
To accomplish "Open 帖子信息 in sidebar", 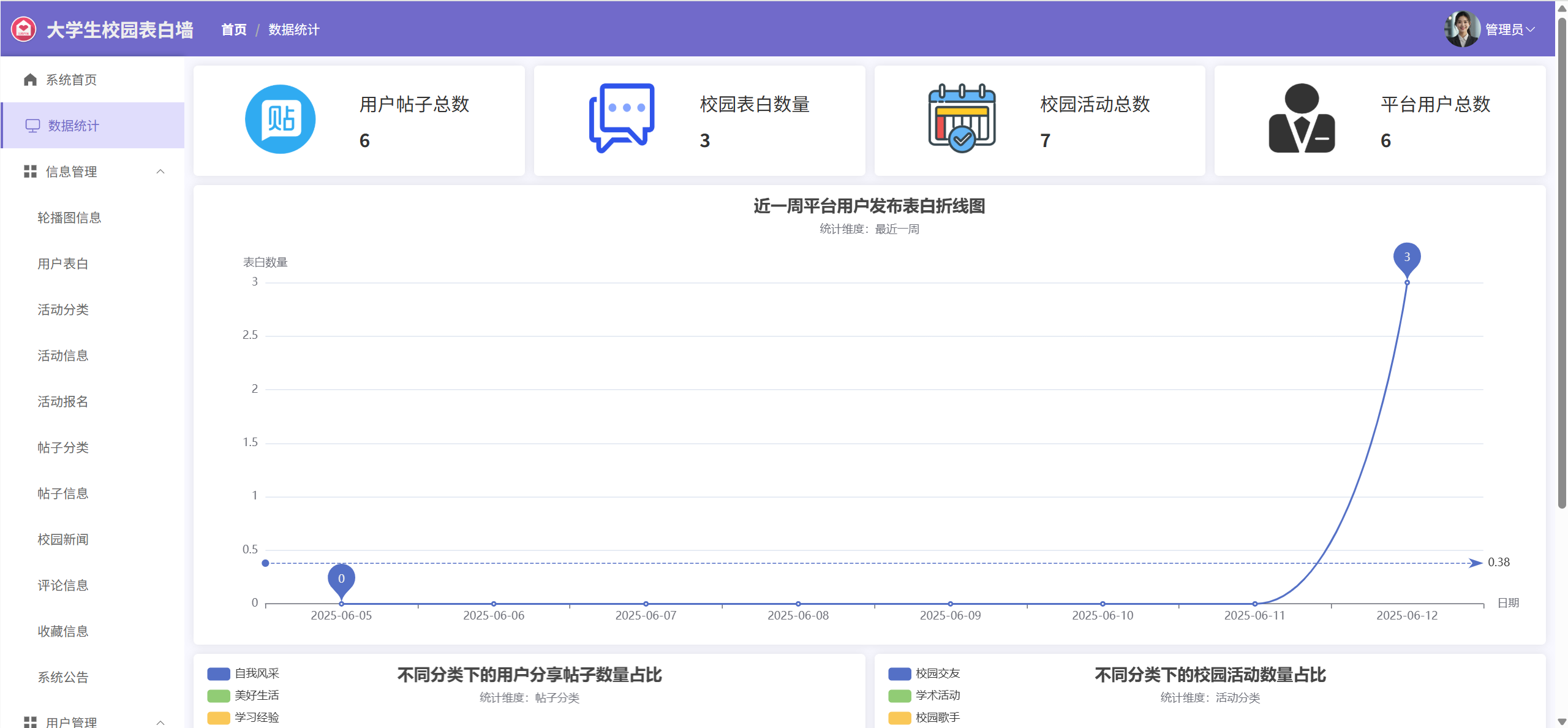I will pos(63,493).
